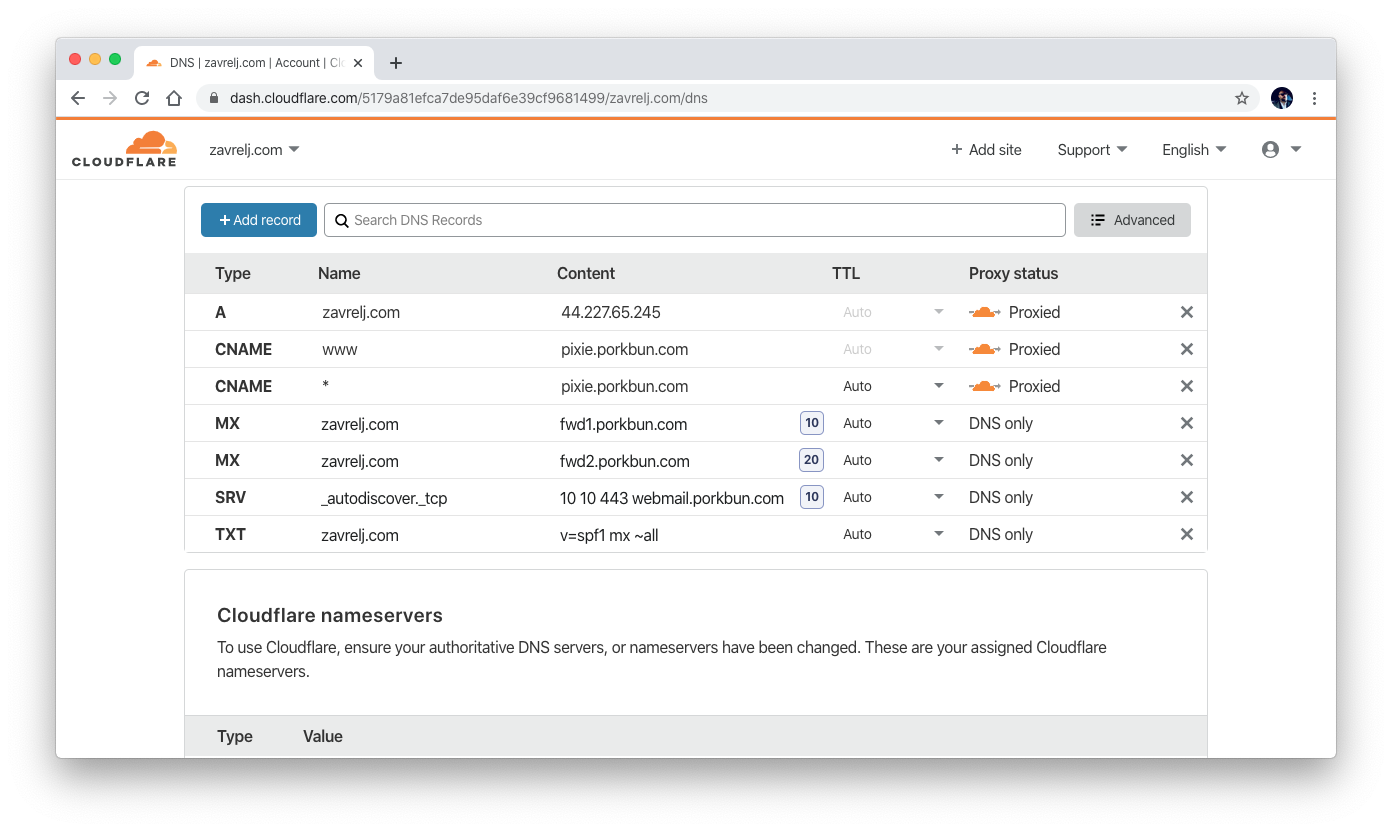Click the Name column header

[339, 273]
